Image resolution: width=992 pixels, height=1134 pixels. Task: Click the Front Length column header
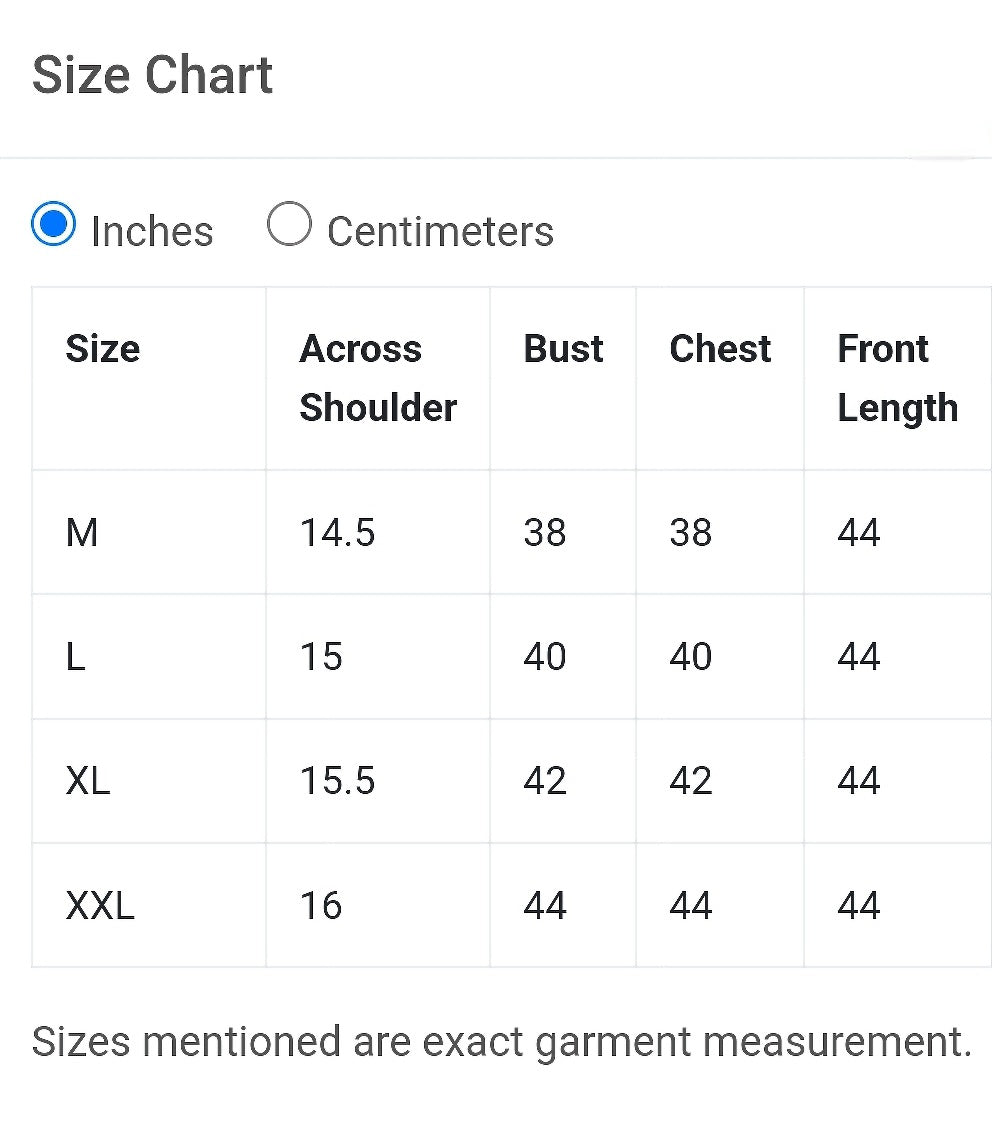point(897,378)
